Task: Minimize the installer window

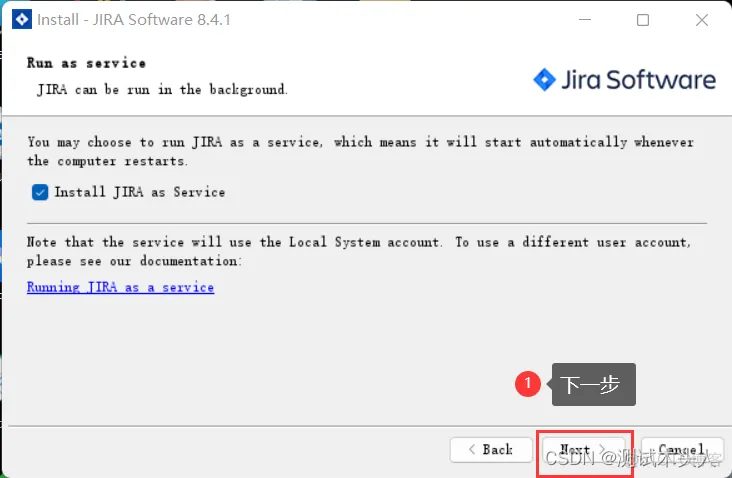Action: coord(585,20)
